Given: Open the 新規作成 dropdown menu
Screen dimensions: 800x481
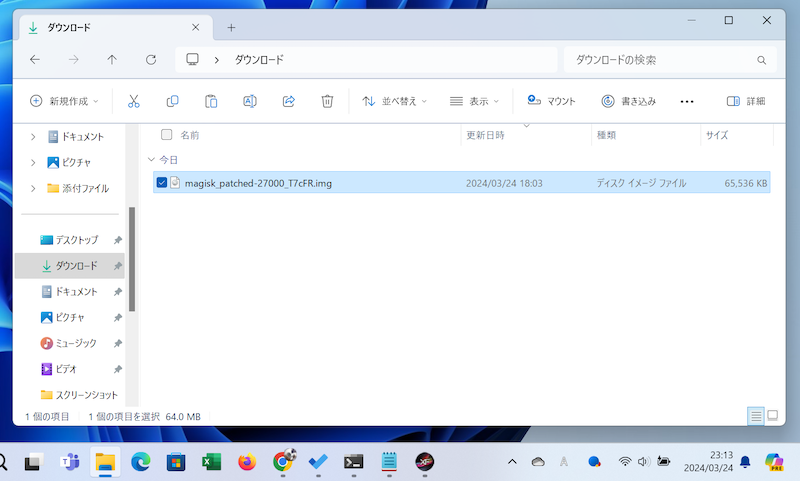Looking at the screenshot, I should 65,101.
